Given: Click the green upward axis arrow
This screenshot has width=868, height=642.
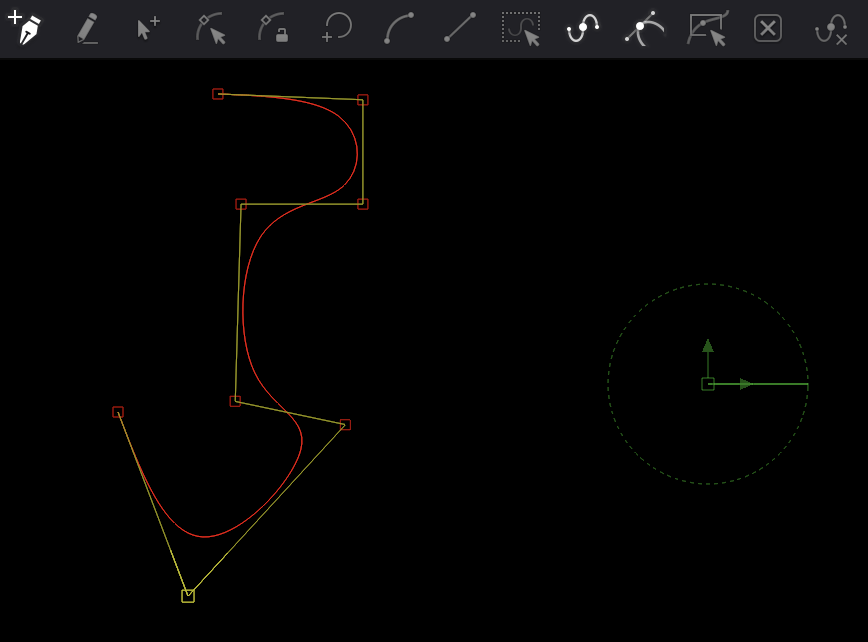Looking at the screenshot, I should pos(707,346).
